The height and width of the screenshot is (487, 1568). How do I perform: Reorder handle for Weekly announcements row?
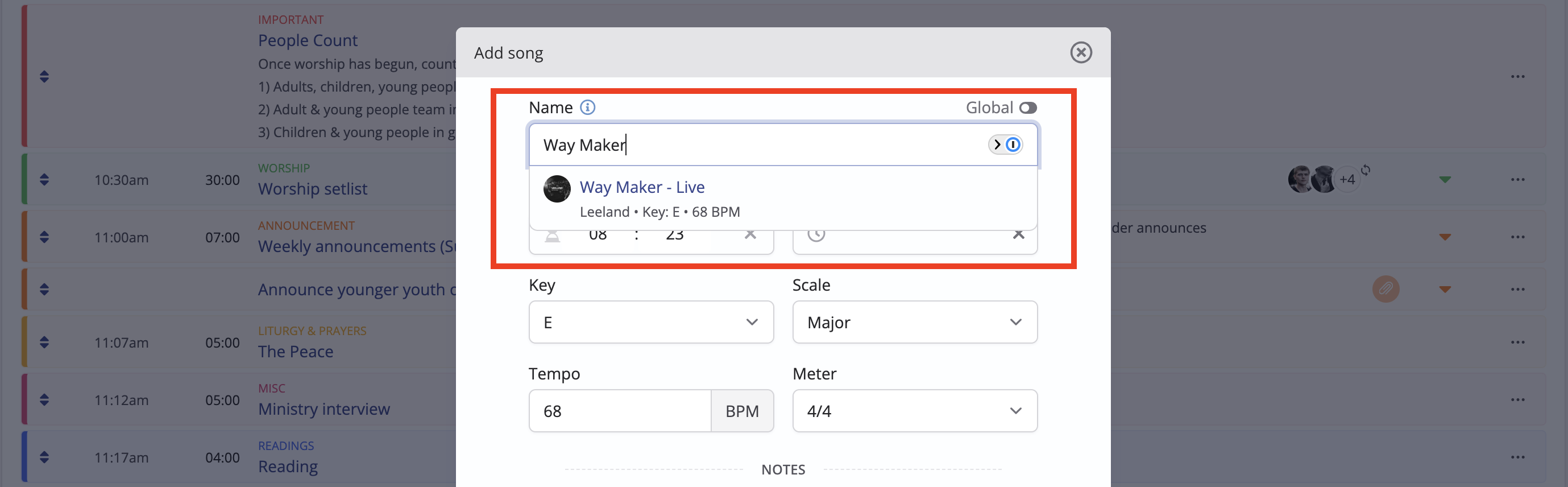[x=44, y=237]
